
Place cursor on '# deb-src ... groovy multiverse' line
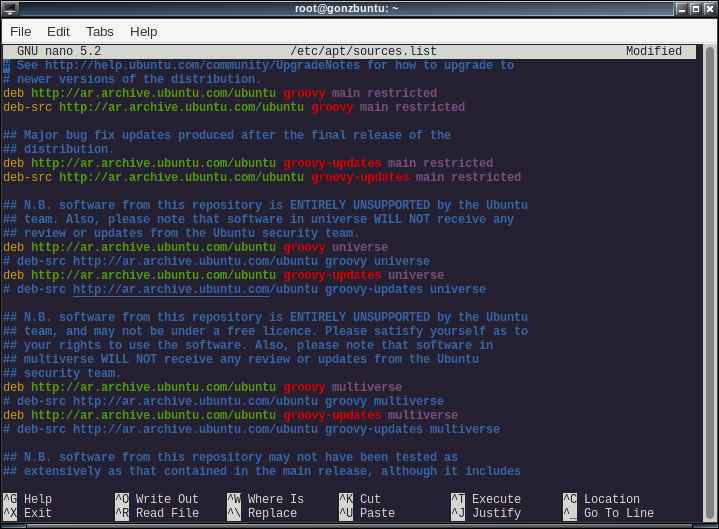pyautogui.click(x=223, y=401)
